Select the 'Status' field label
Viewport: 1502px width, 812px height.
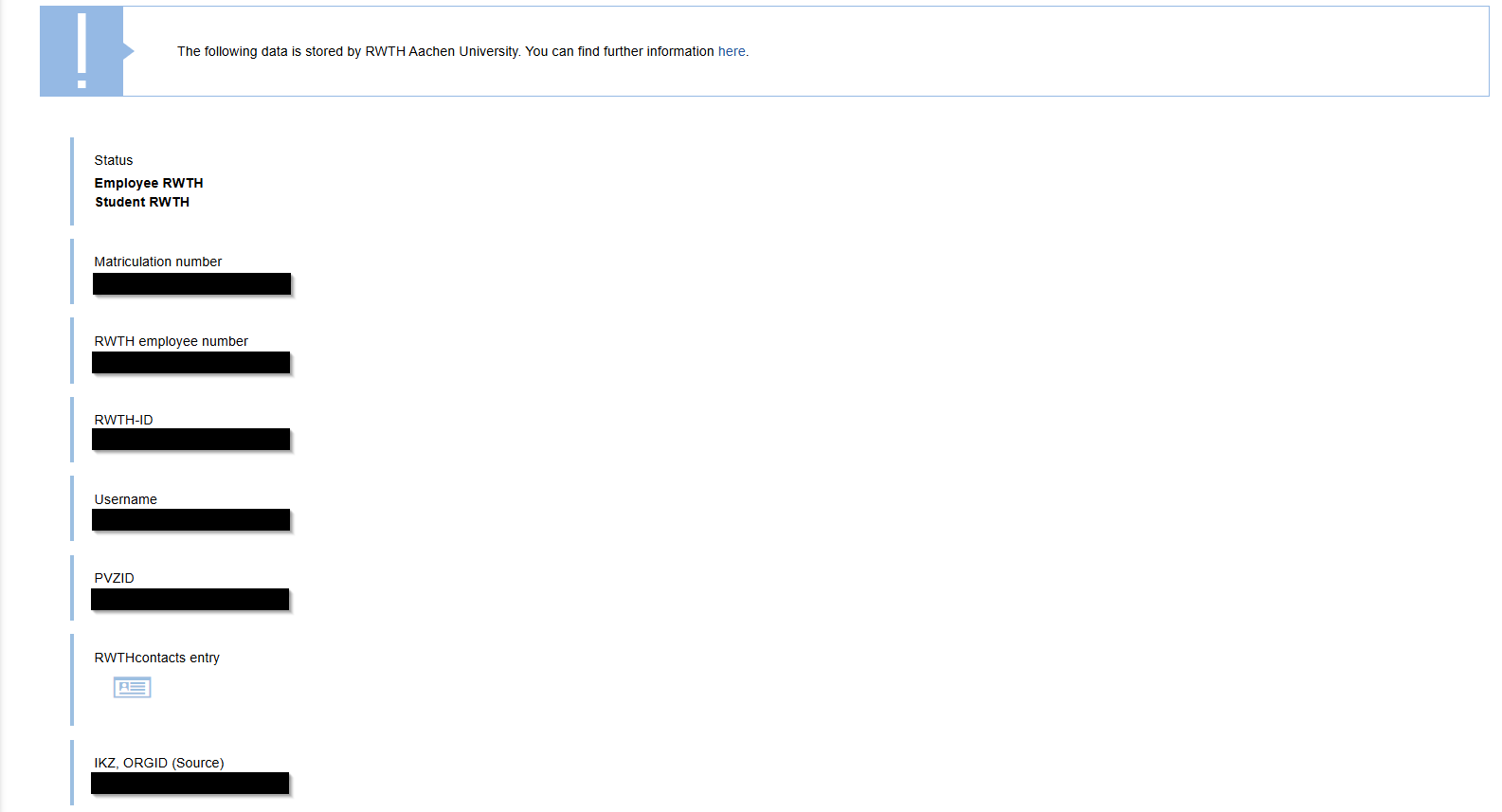tap(114, 160)
